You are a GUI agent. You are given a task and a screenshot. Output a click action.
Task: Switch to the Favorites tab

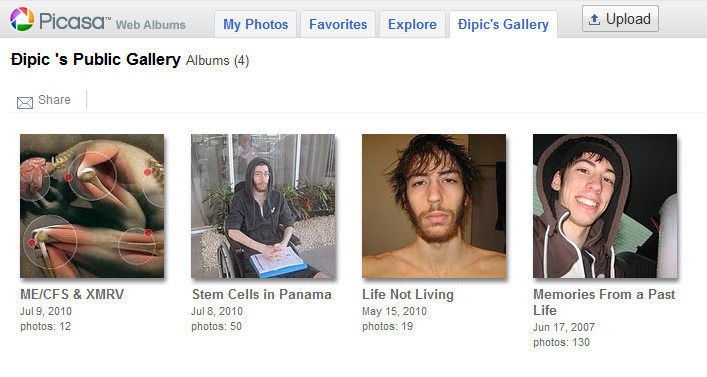tap(338, 24)
